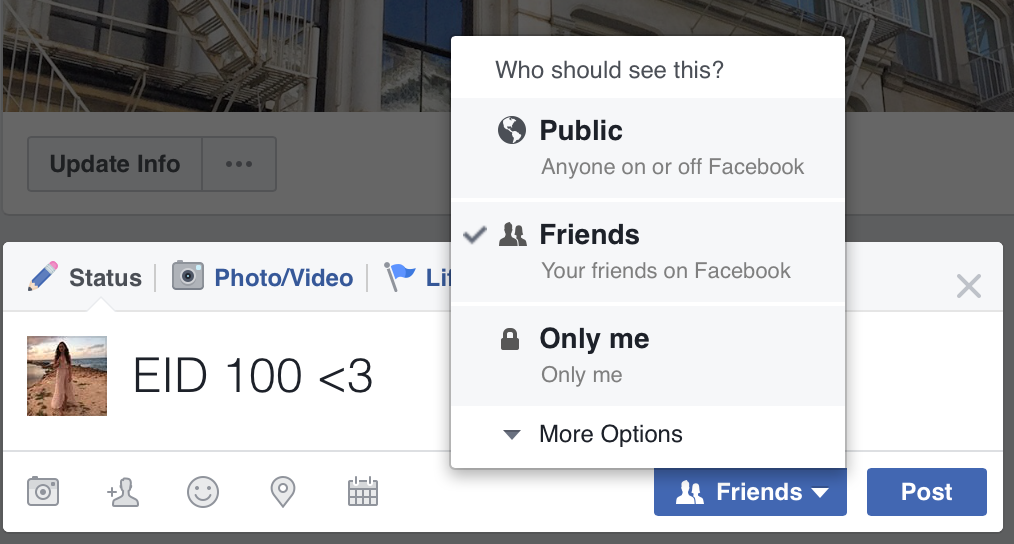Click the lock icon beside Only me
Image resolution: width=1014 pixels, height=544 pixels.
[x=510, y=340]
